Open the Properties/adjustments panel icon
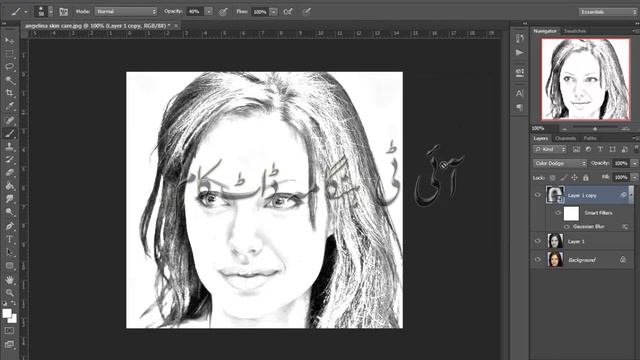Image resolution: width=640 pixels, height=360 pixels. pyautogui.click(x=520, y=72)
